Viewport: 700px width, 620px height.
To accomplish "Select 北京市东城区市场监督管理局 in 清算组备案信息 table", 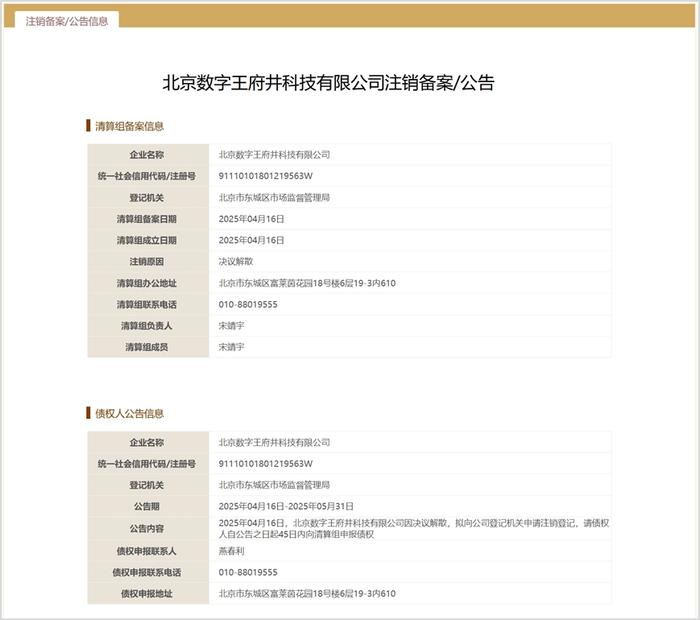I will [274, 197].
